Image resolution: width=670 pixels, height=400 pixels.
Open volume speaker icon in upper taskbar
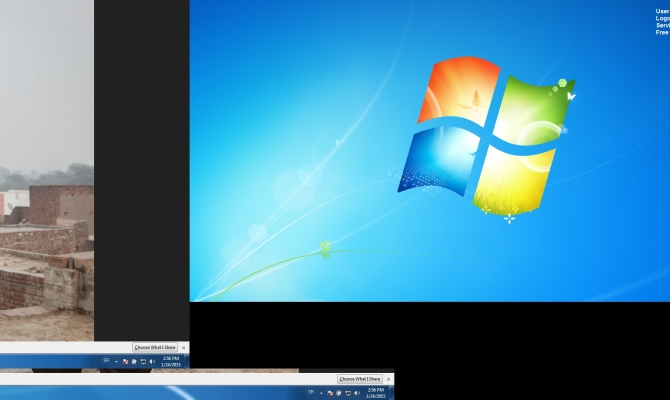coord(152,360)
